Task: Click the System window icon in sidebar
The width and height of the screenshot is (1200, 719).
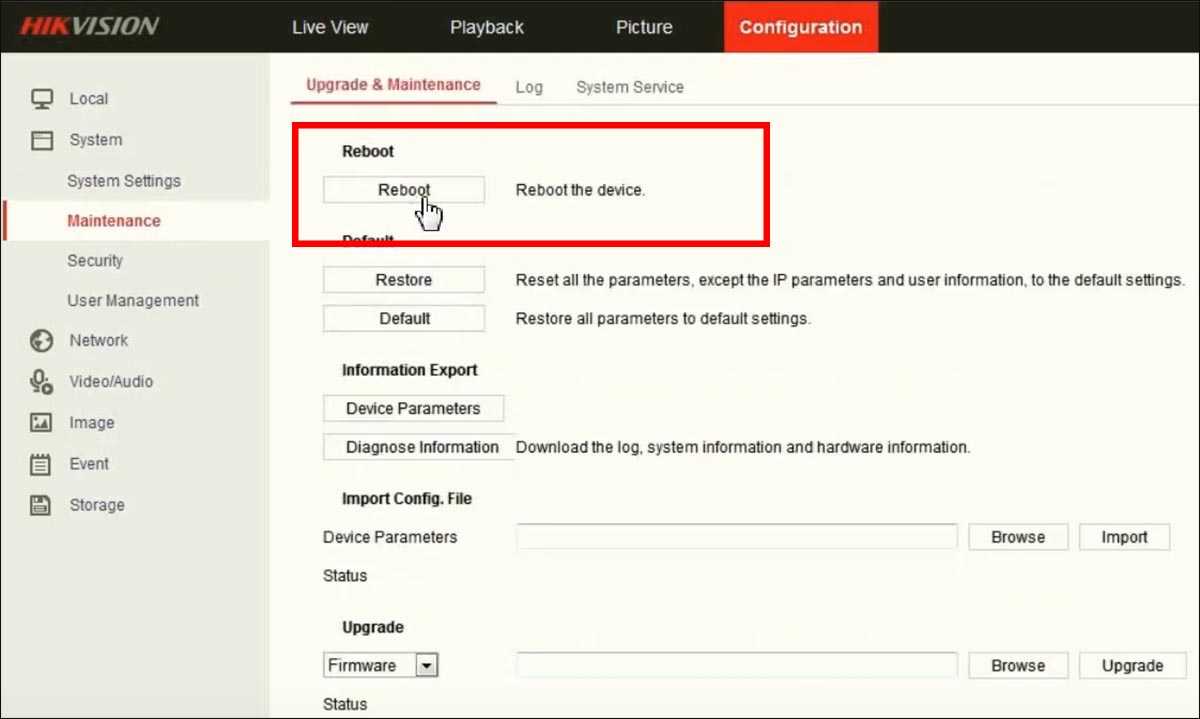Action: click(x=42, y=140)
